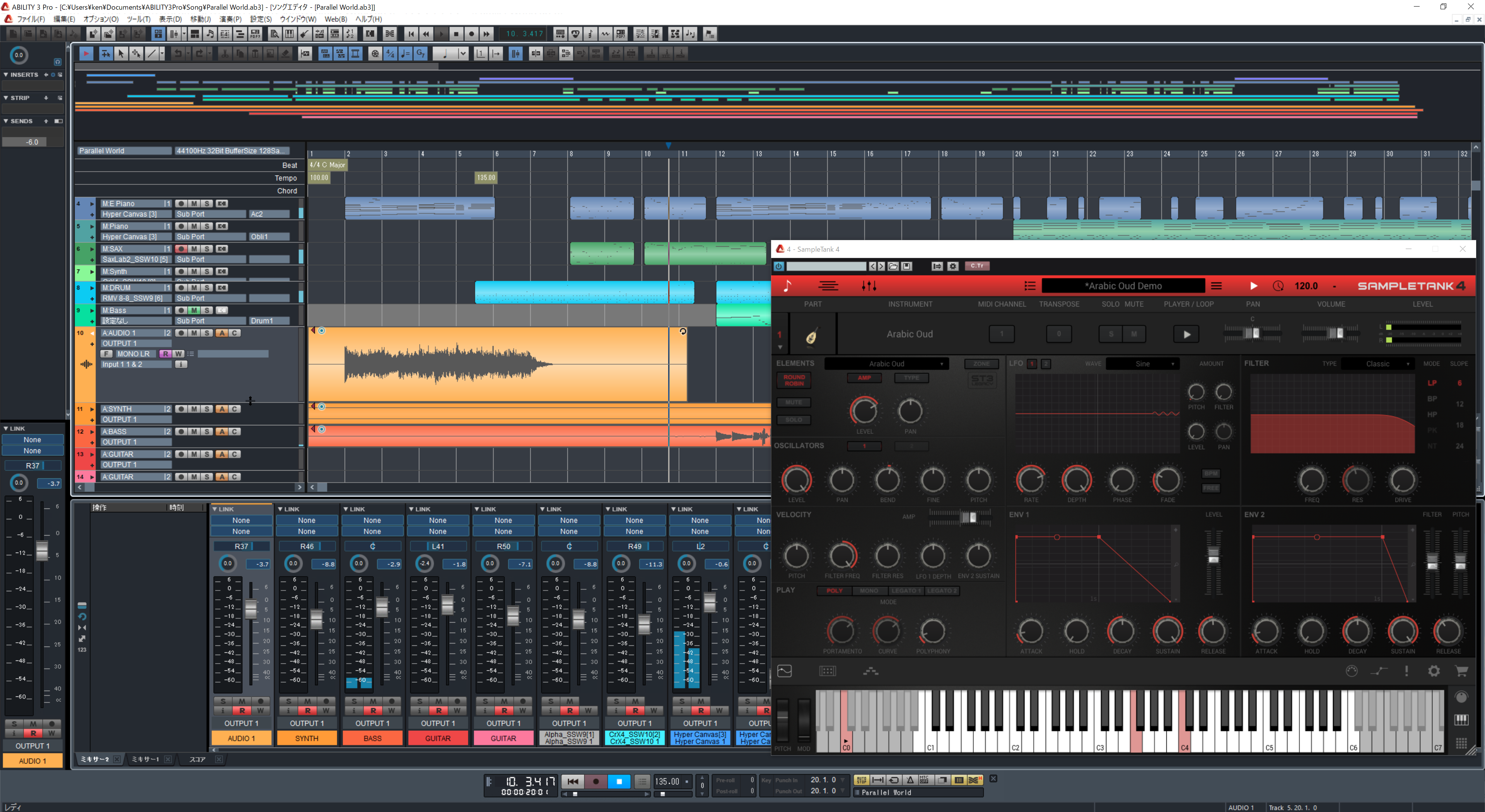Toggle SampleTank part Solo button
This screenshot has height=812, width=1485.
(x=1111, y=334)
